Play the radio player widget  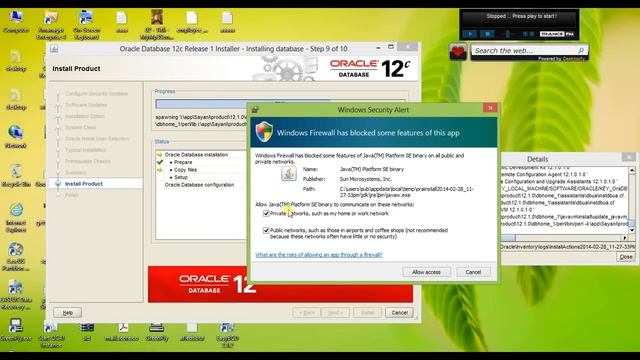coord(470,34)
